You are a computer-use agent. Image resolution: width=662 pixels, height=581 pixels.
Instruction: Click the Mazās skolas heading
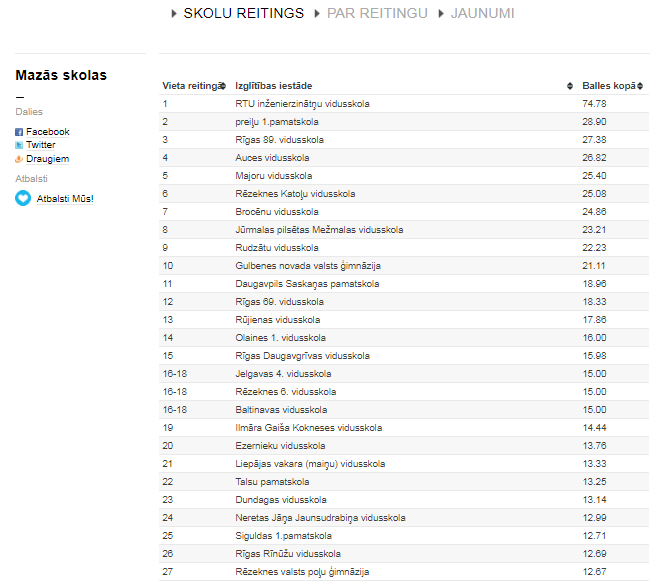click(61, 75)
